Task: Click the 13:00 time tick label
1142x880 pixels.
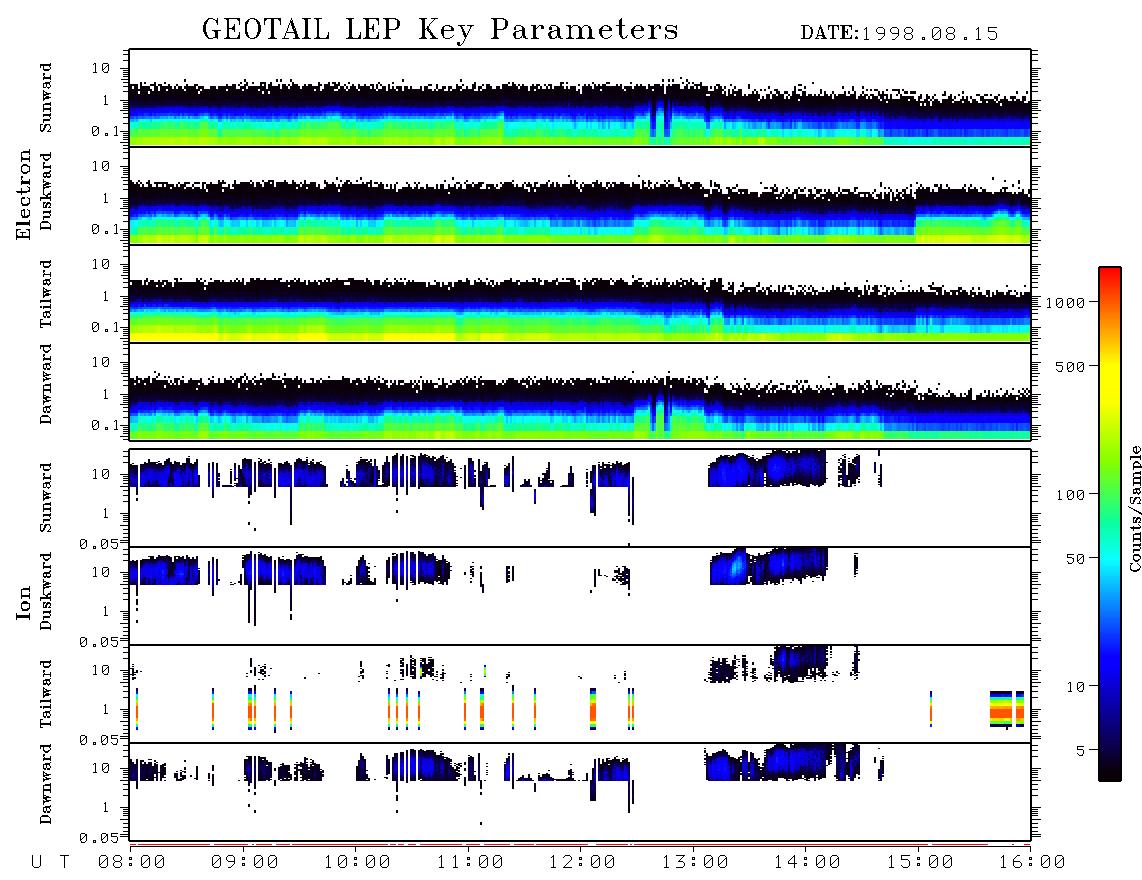Action: [x=695, y=862]
